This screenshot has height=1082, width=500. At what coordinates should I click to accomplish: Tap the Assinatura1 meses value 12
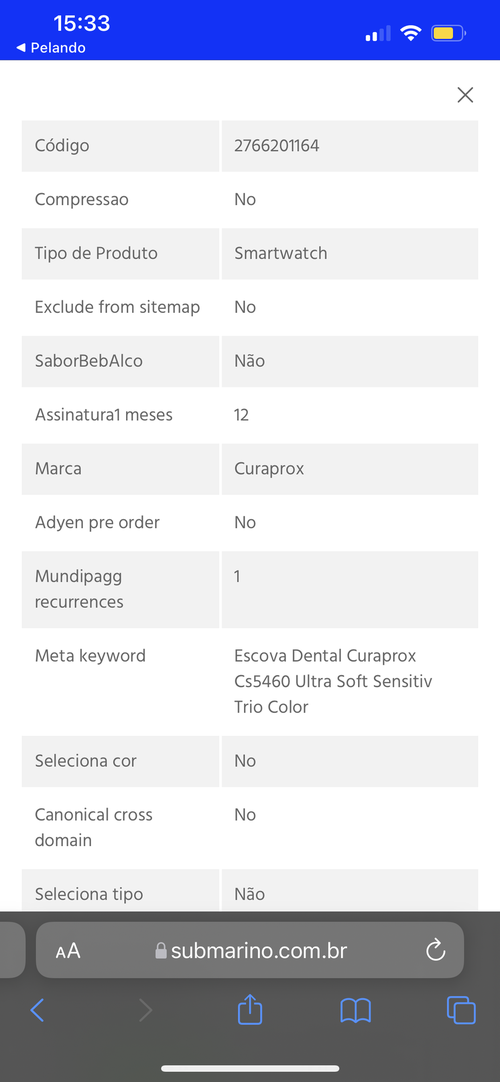[241, 415]
